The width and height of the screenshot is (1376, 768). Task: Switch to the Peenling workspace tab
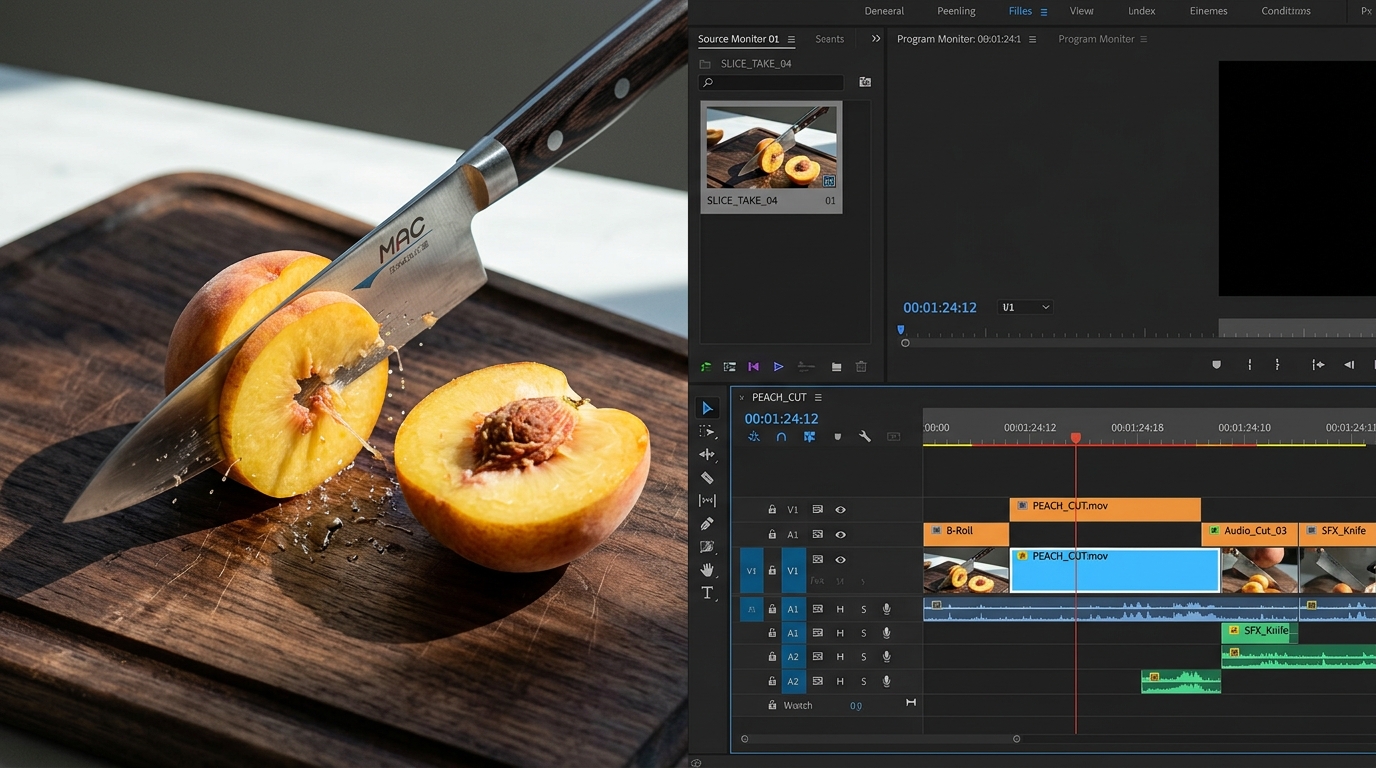956,11
